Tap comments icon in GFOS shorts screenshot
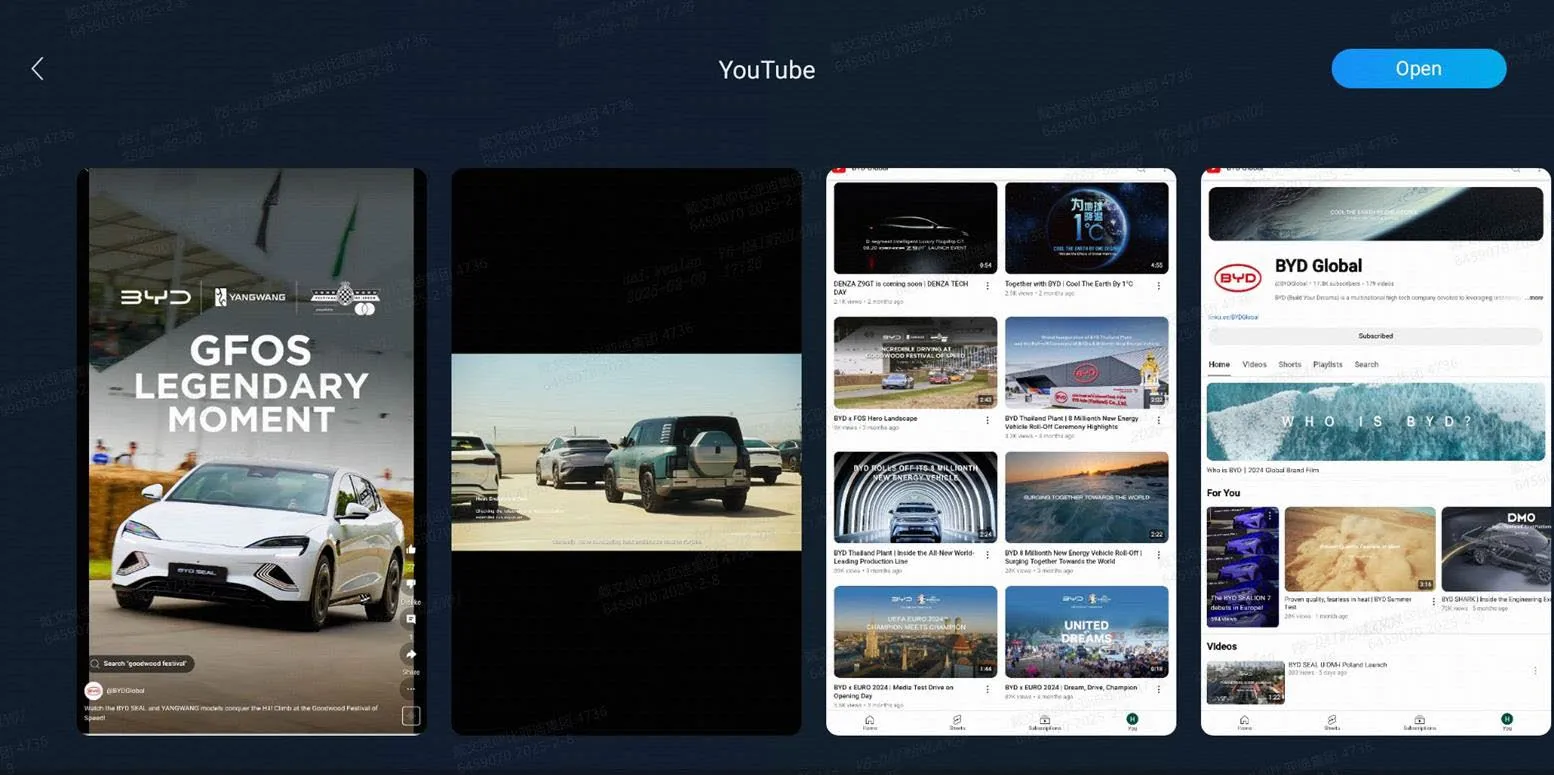Image resolution: width=1554 pixels, height=775 pixels. tap(411, 620)
